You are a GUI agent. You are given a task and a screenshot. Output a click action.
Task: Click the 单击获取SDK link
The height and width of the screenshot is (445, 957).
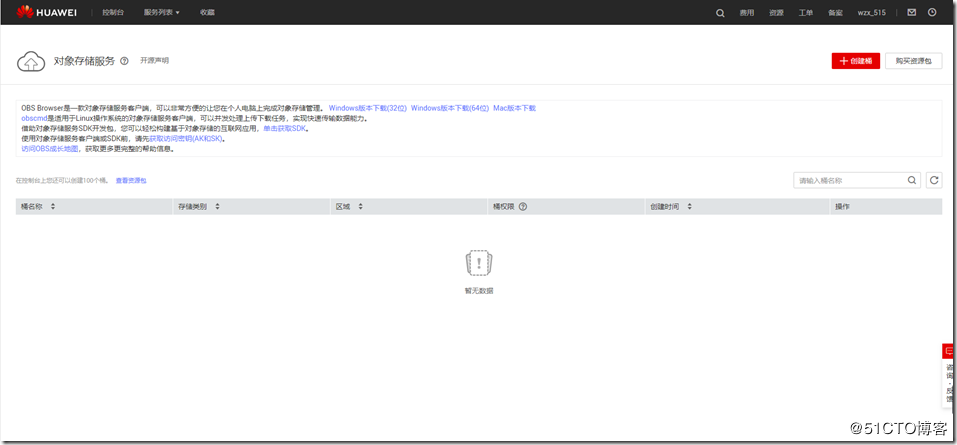[285, 129]
